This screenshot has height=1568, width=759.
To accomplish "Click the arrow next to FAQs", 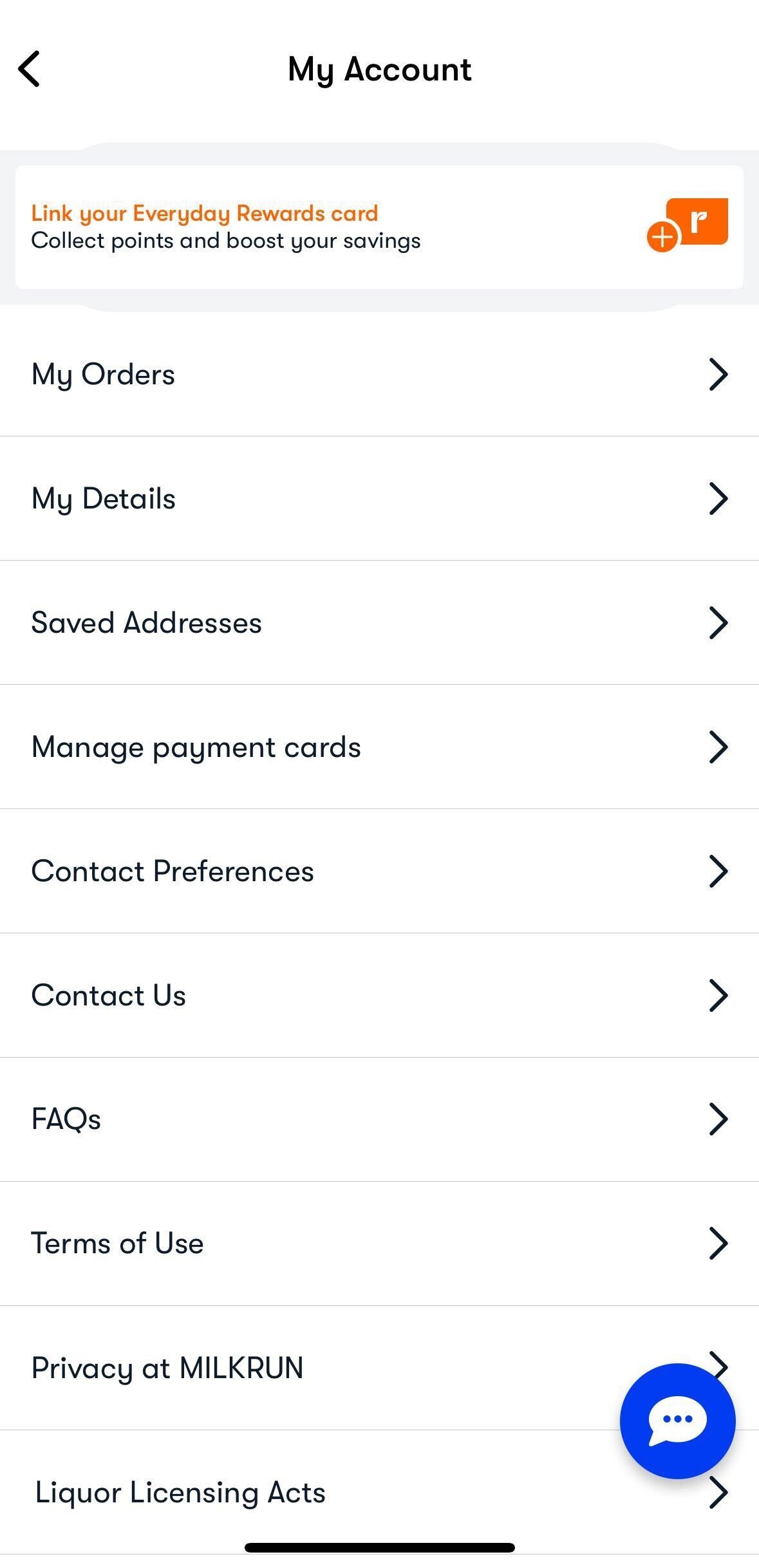I will 718,1119.
